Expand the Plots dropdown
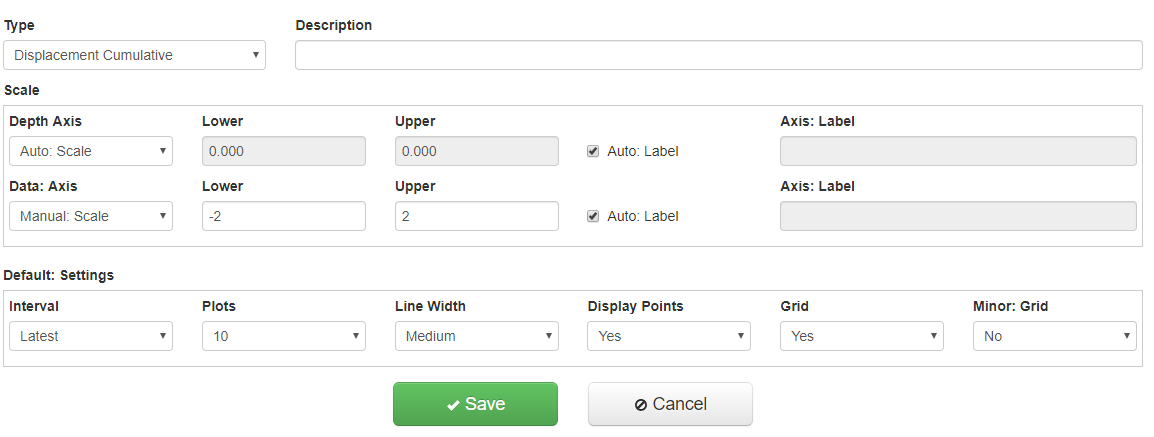The height and width of the screenshot is (437, 1154). coord(284,336)
